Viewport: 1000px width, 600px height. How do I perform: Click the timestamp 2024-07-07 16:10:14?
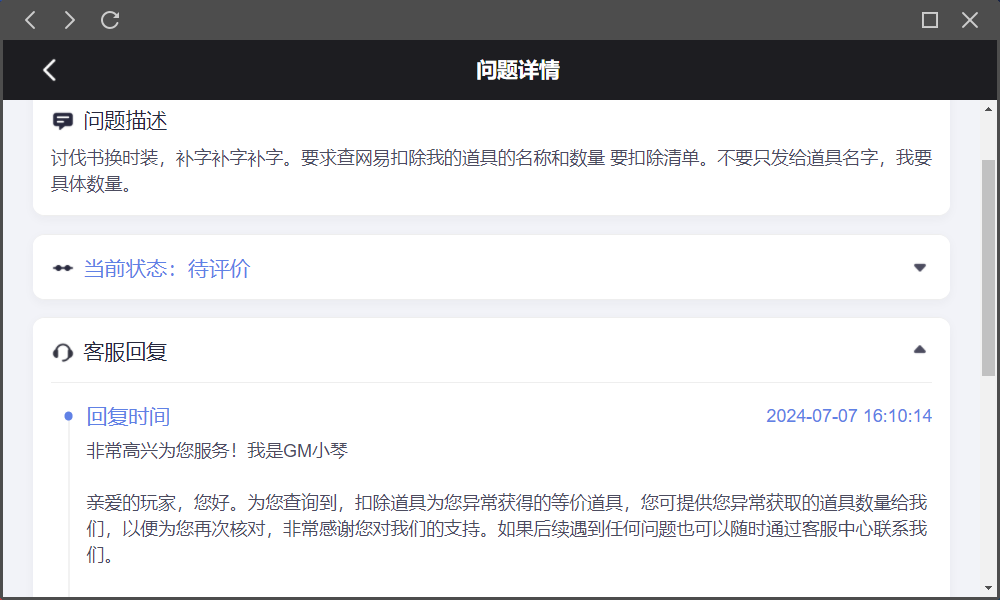pos(848,416)
